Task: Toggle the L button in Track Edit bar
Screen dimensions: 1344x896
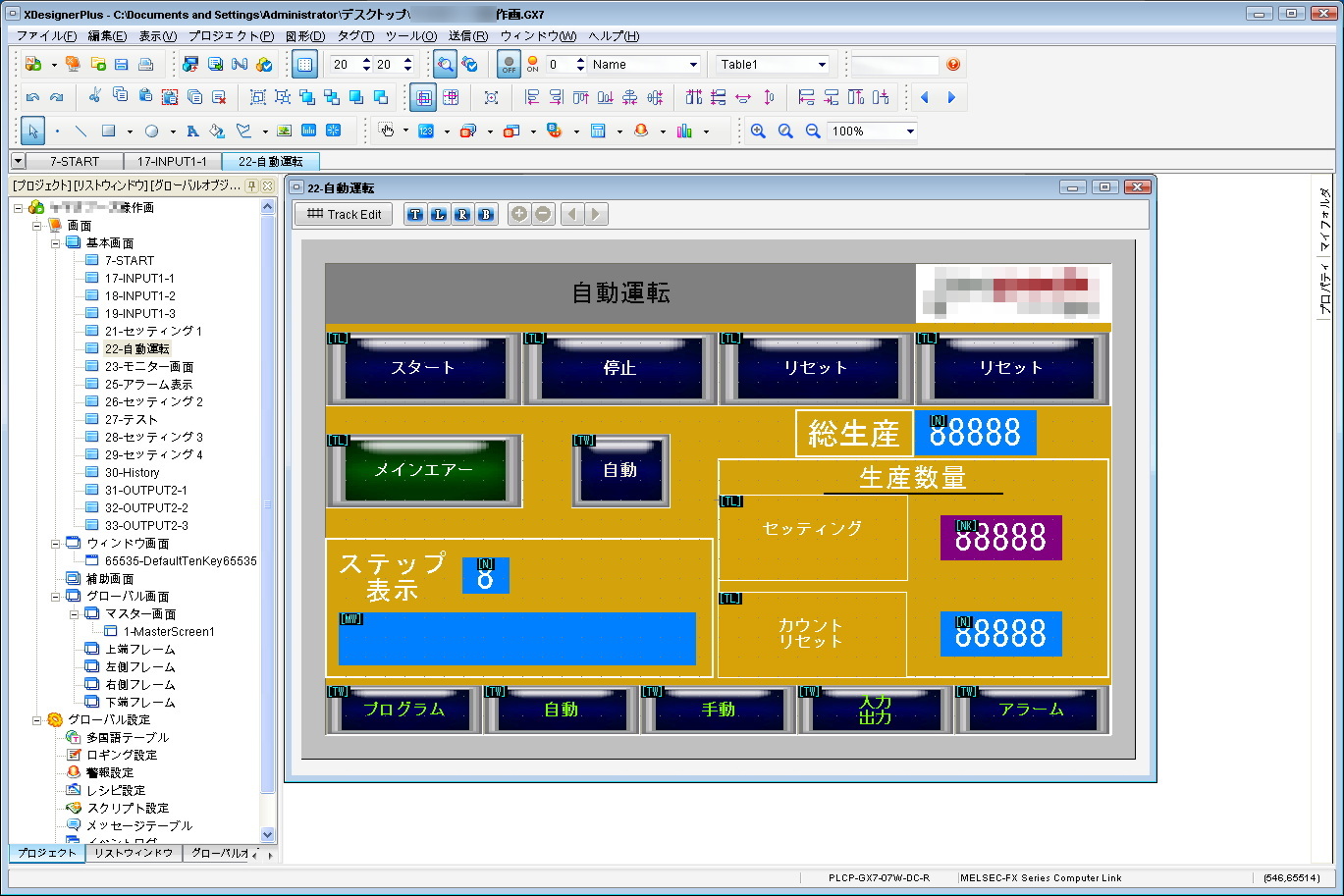Action: (439, 214)
